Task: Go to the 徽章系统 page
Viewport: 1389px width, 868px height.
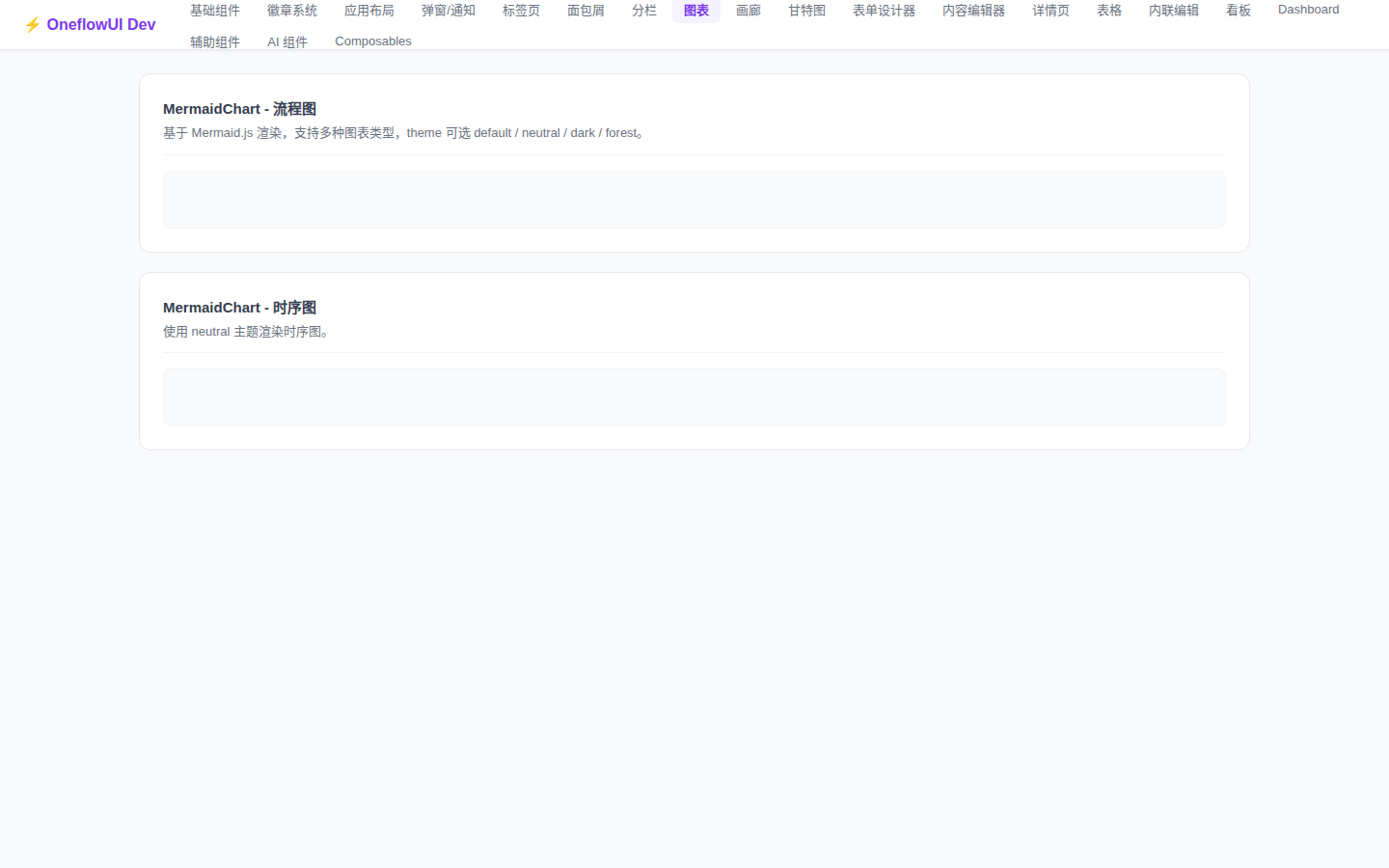Action: coord(292,11)
